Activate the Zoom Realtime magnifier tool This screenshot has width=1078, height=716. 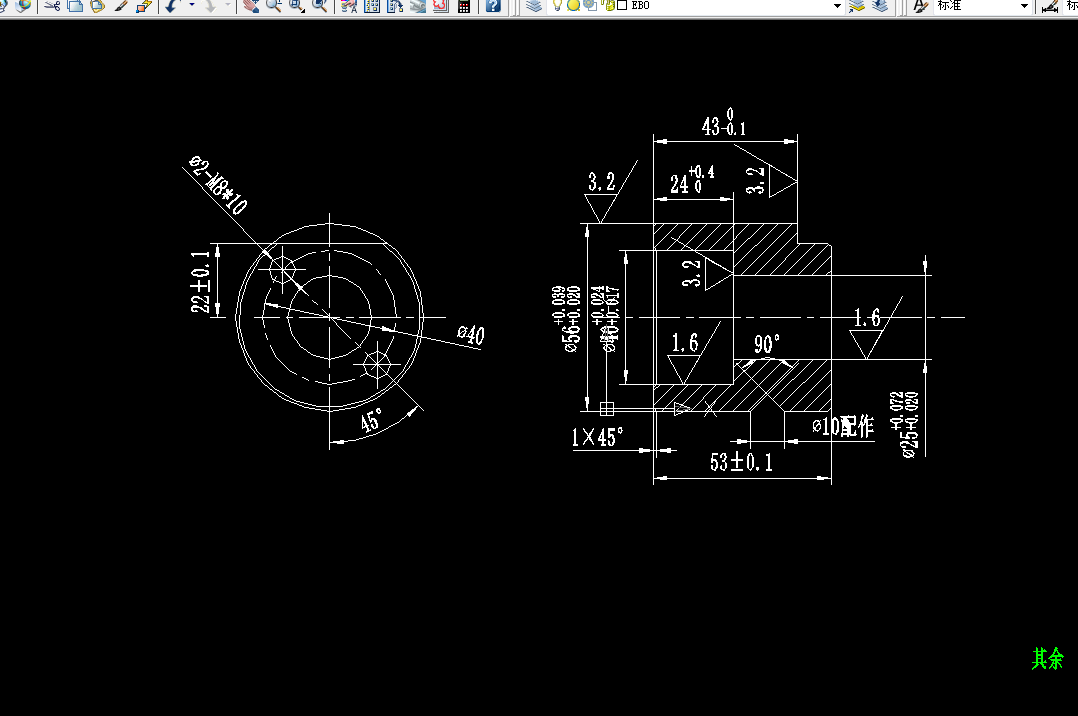point(271,7)
